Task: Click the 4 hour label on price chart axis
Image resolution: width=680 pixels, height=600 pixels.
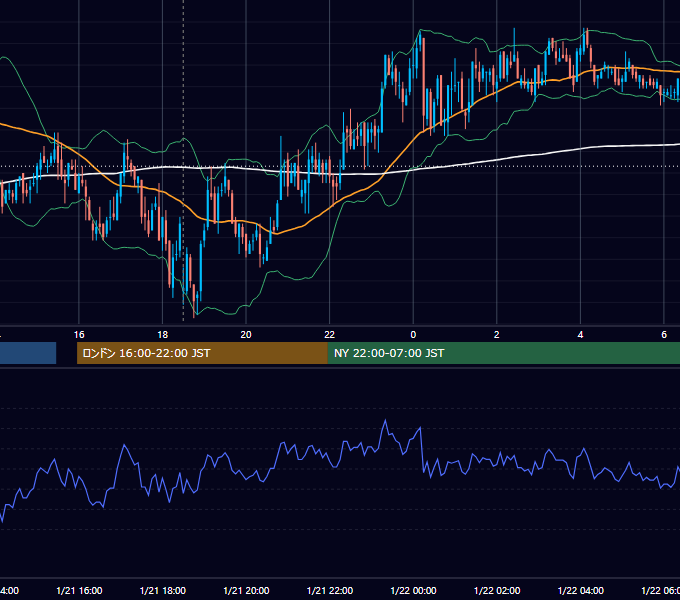Action: coord(580,335)
